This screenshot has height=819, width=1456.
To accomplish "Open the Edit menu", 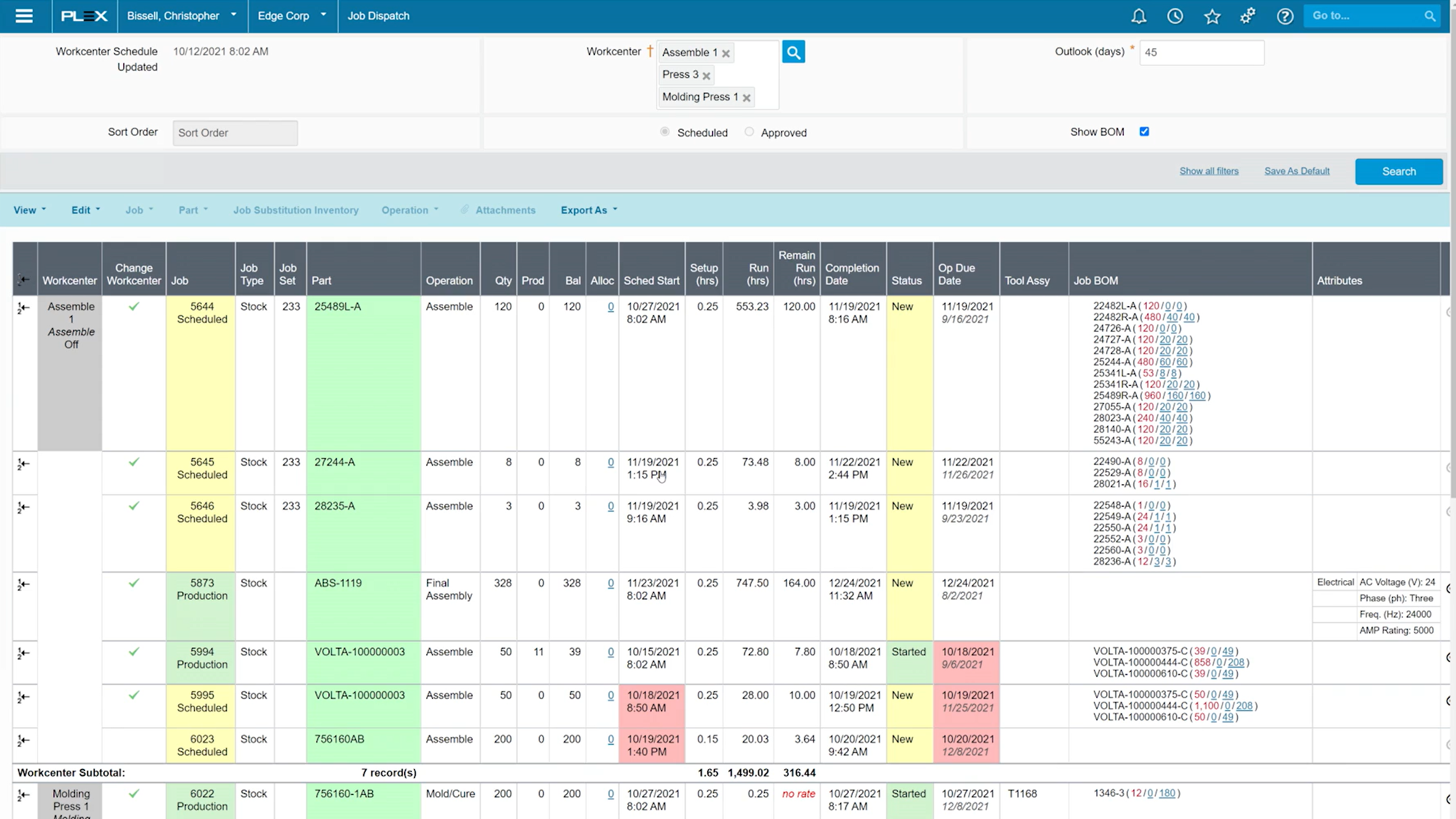I will [85, 210].
